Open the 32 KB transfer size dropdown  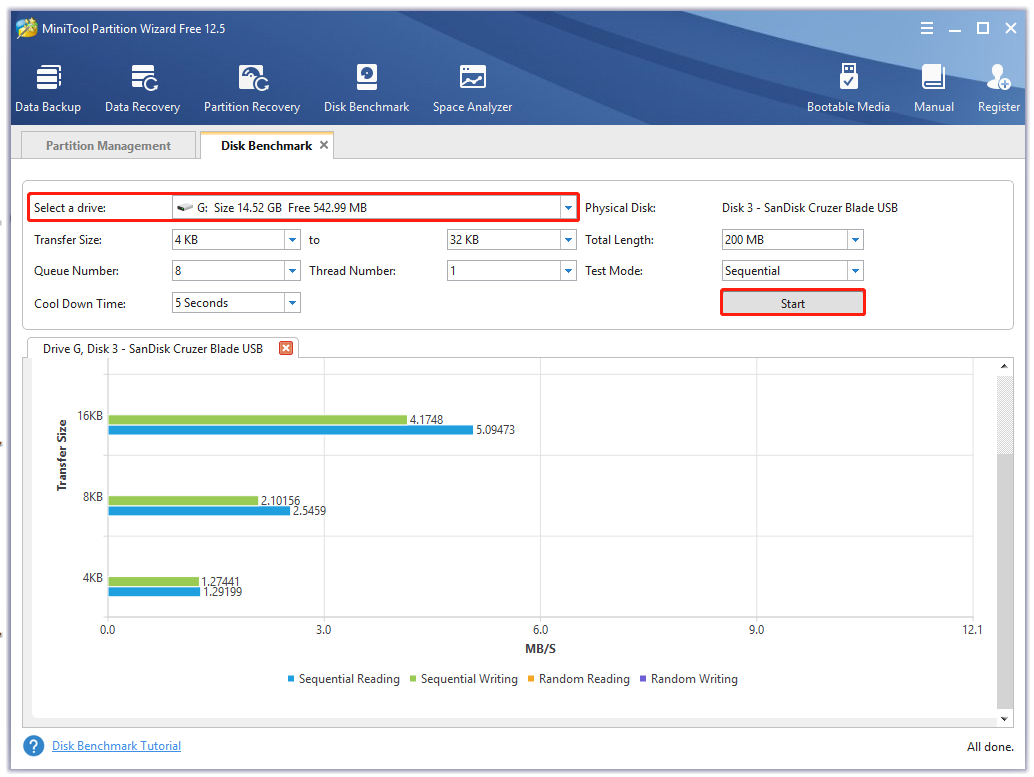(568, 239)
